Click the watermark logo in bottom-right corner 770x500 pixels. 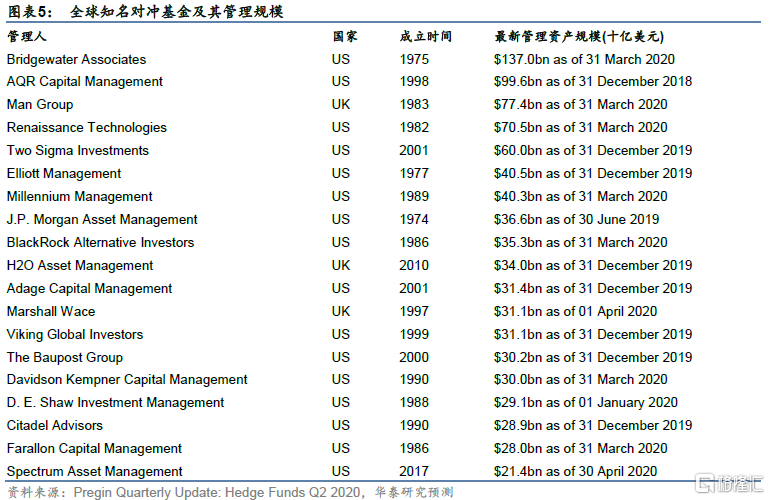coord(727,483)
